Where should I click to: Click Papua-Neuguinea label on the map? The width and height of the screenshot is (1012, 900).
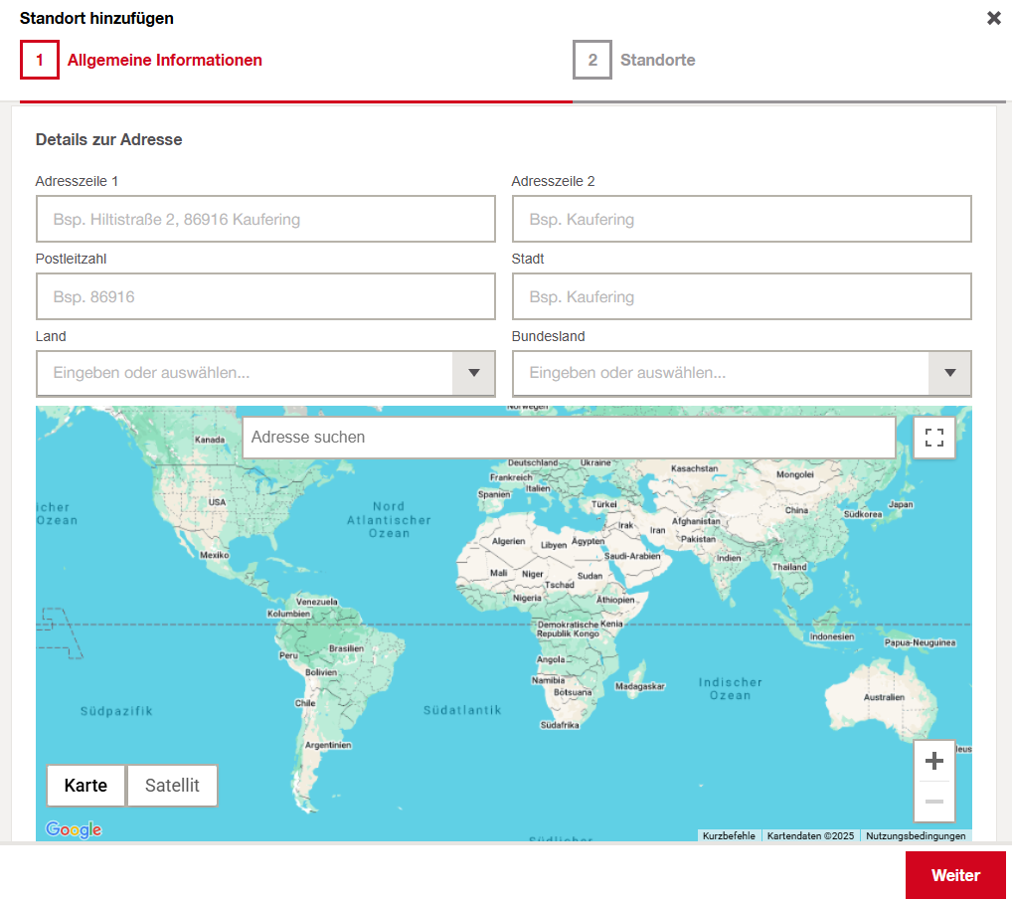pyautogui.click(x=920, y=642)
